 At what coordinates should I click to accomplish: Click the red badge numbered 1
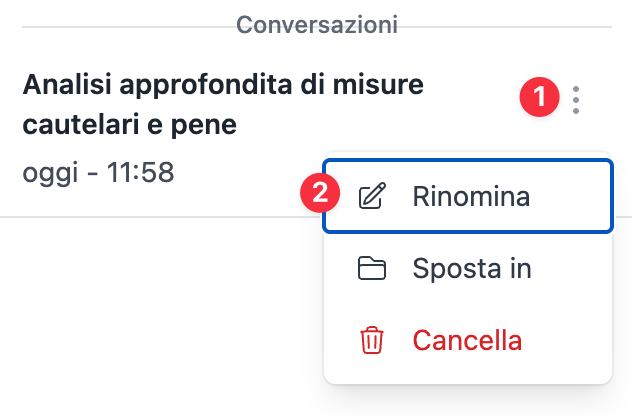539,98
